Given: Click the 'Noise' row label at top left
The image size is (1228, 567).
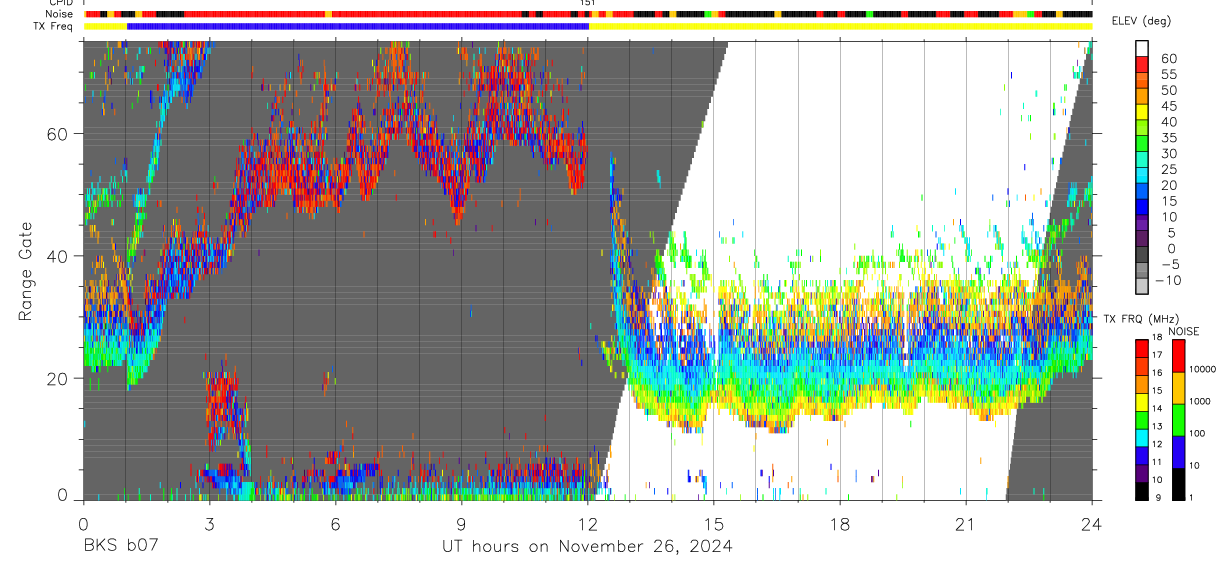Looking at the screenshot, I should 61,14.
